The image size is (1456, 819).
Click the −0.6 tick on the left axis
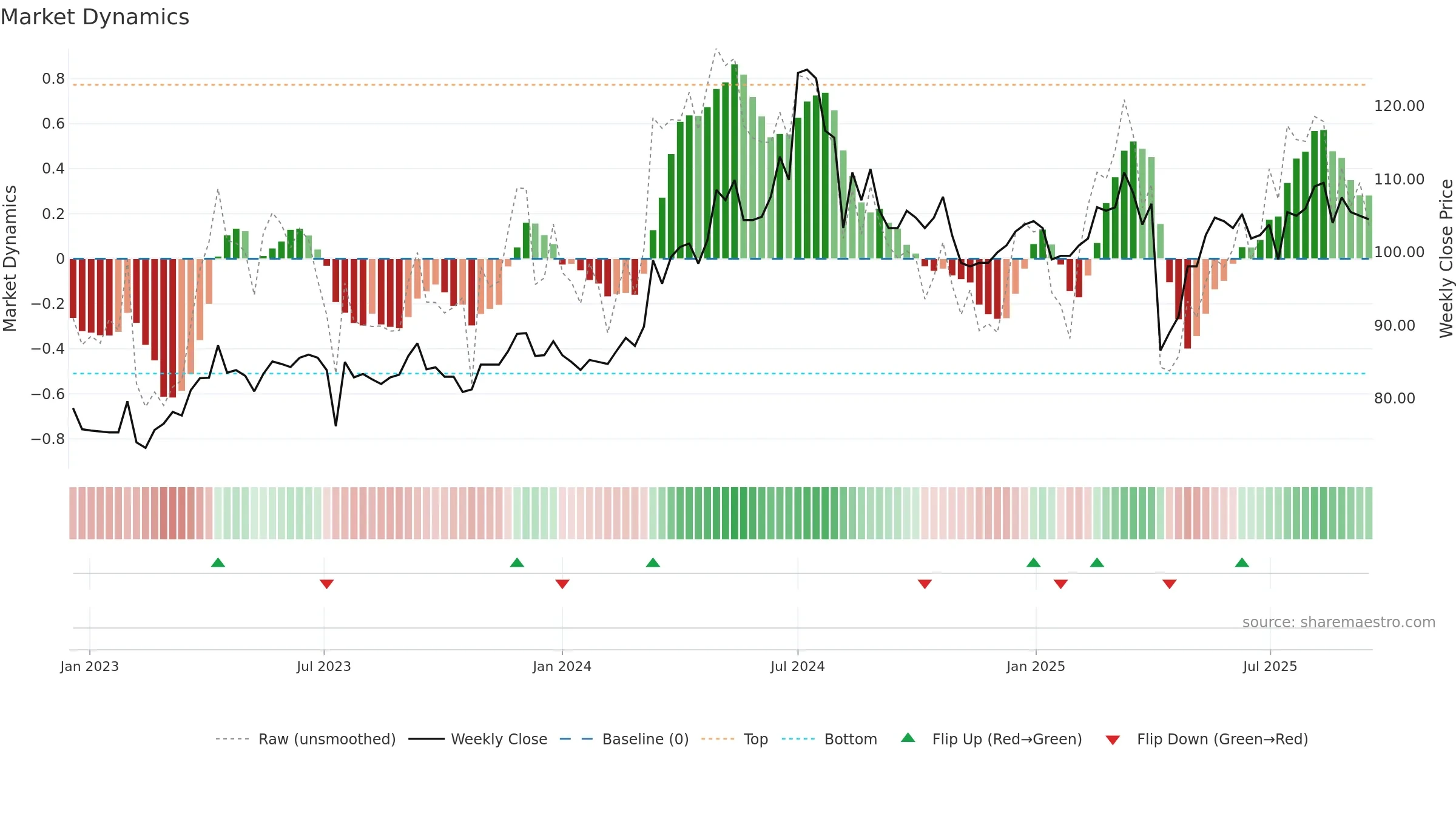tap(48, 394)
